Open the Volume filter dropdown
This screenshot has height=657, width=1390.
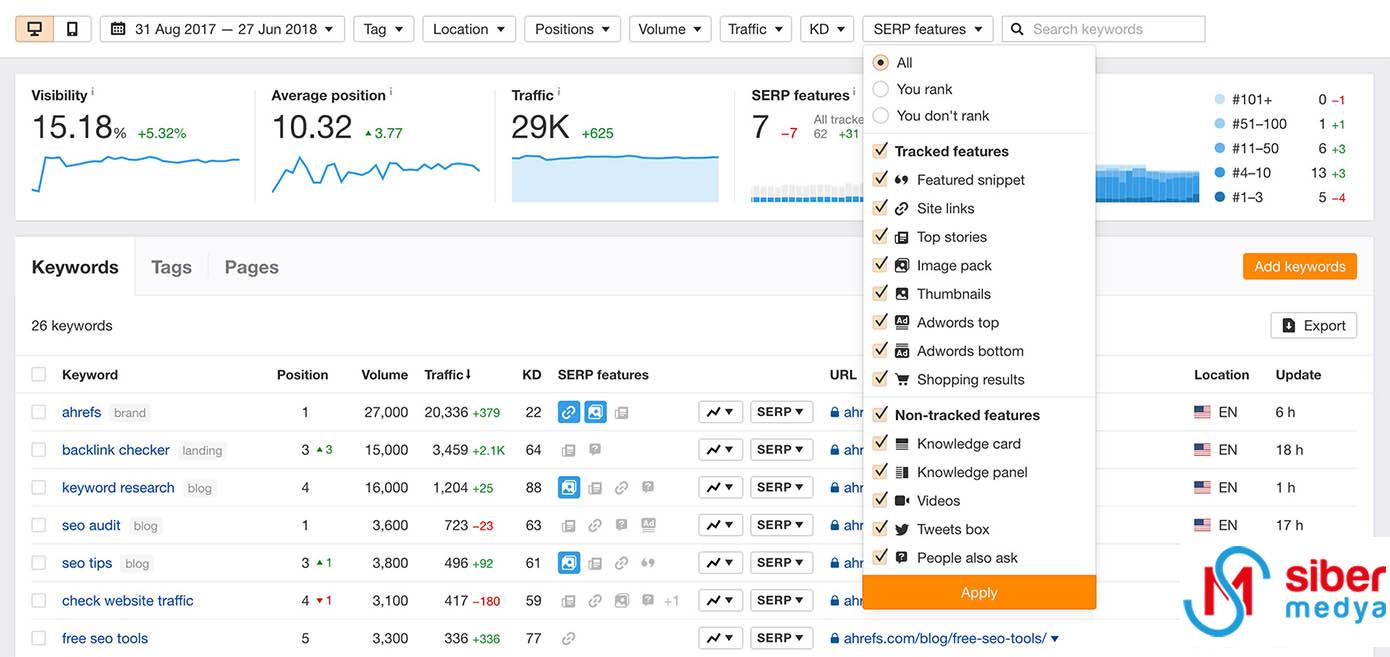[x=670, y=29]
